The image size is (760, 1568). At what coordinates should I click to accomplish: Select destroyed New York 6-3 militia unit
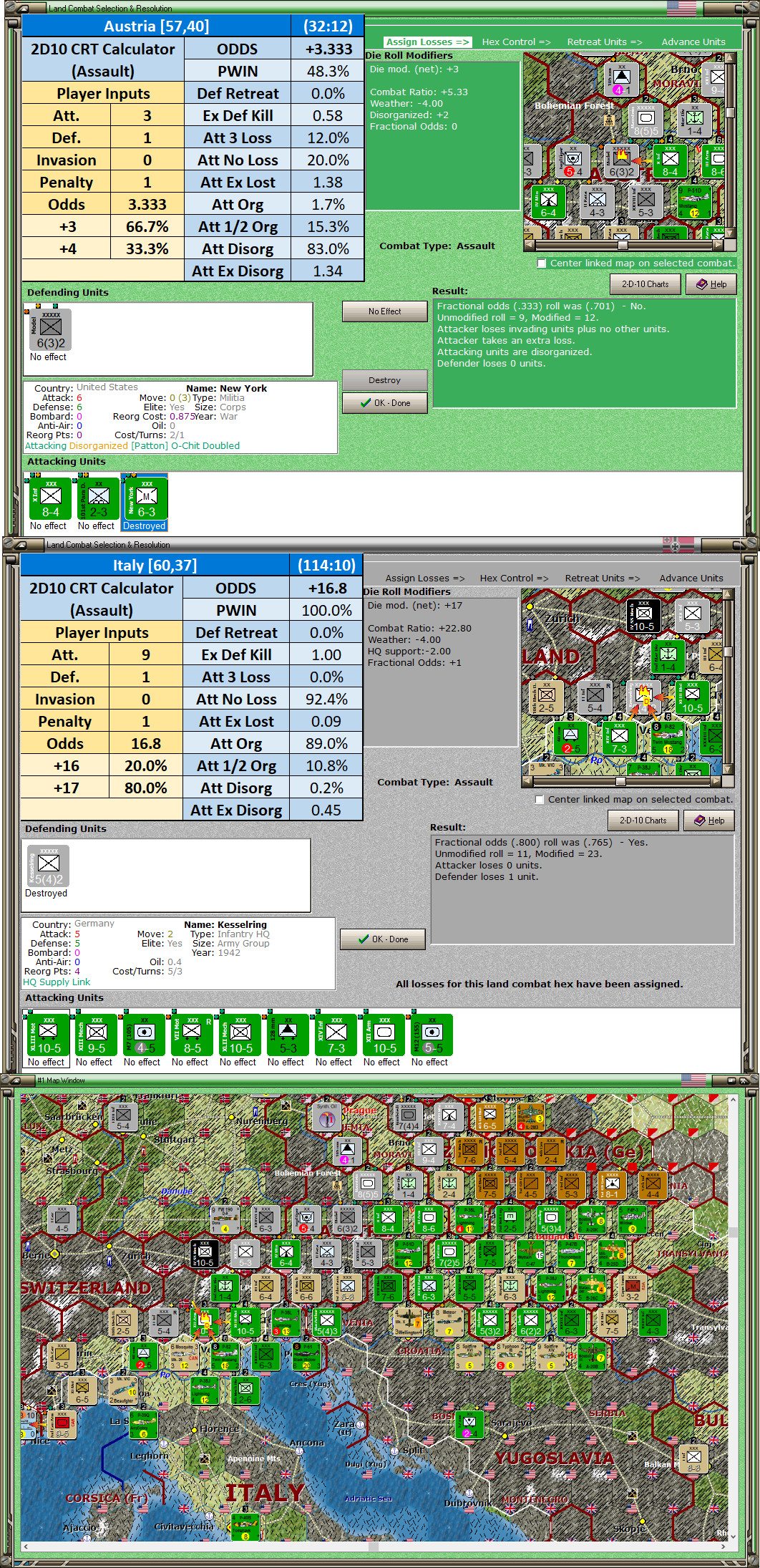[146, 498]
